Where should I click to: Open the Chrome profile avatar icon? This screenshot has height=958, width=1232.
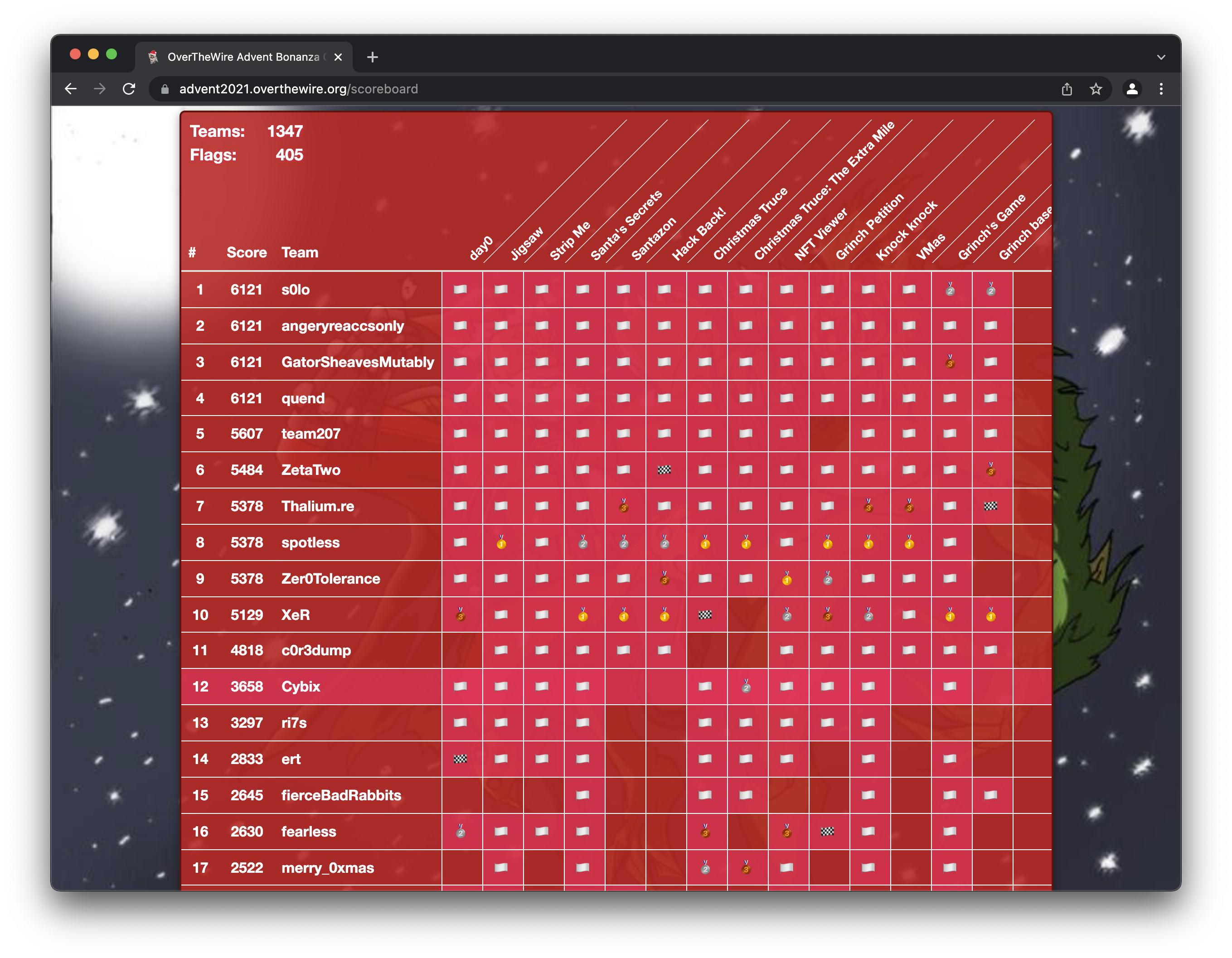(1131, 89)
